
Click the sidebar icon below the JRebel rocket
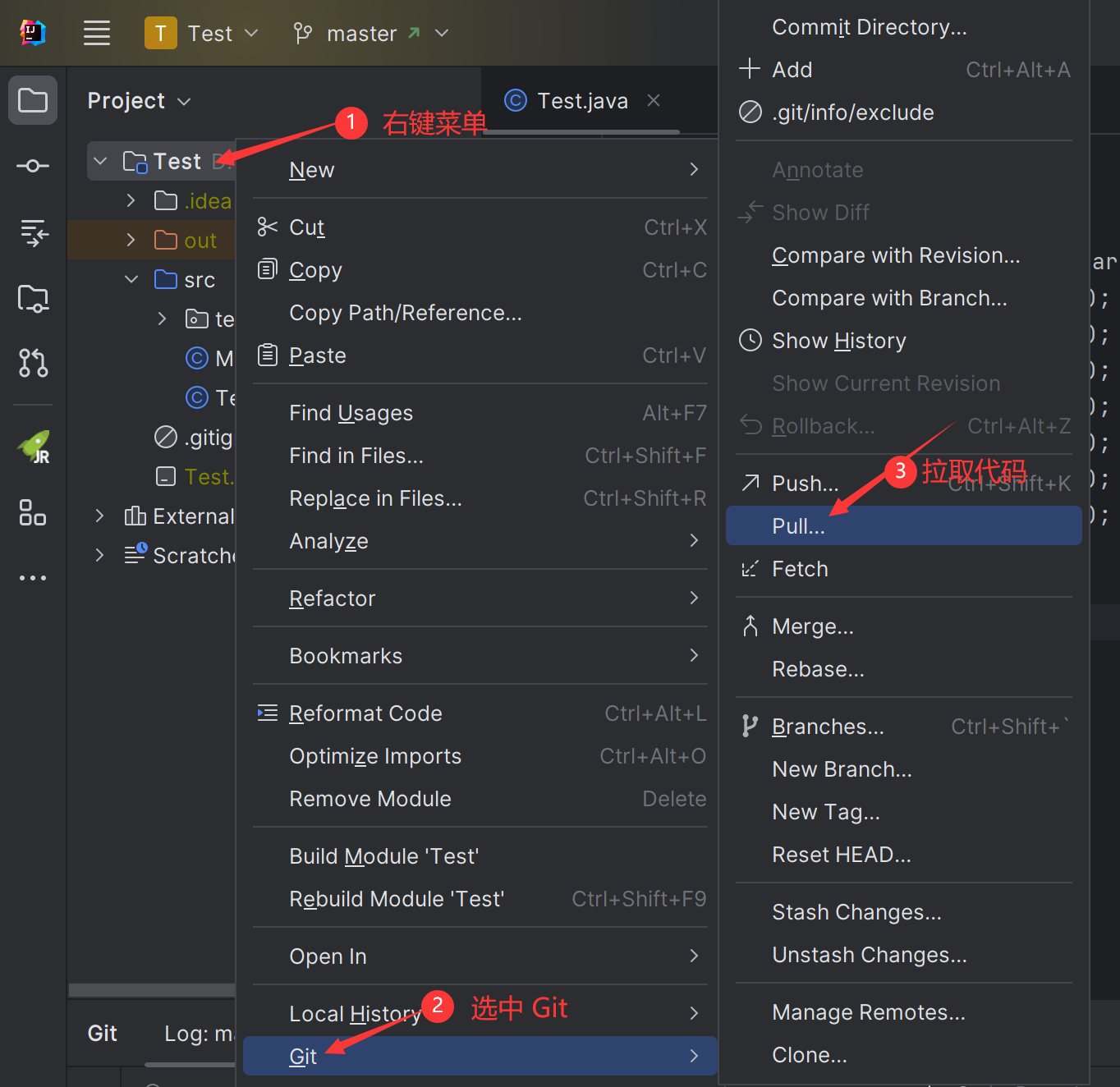click(33, 512)
